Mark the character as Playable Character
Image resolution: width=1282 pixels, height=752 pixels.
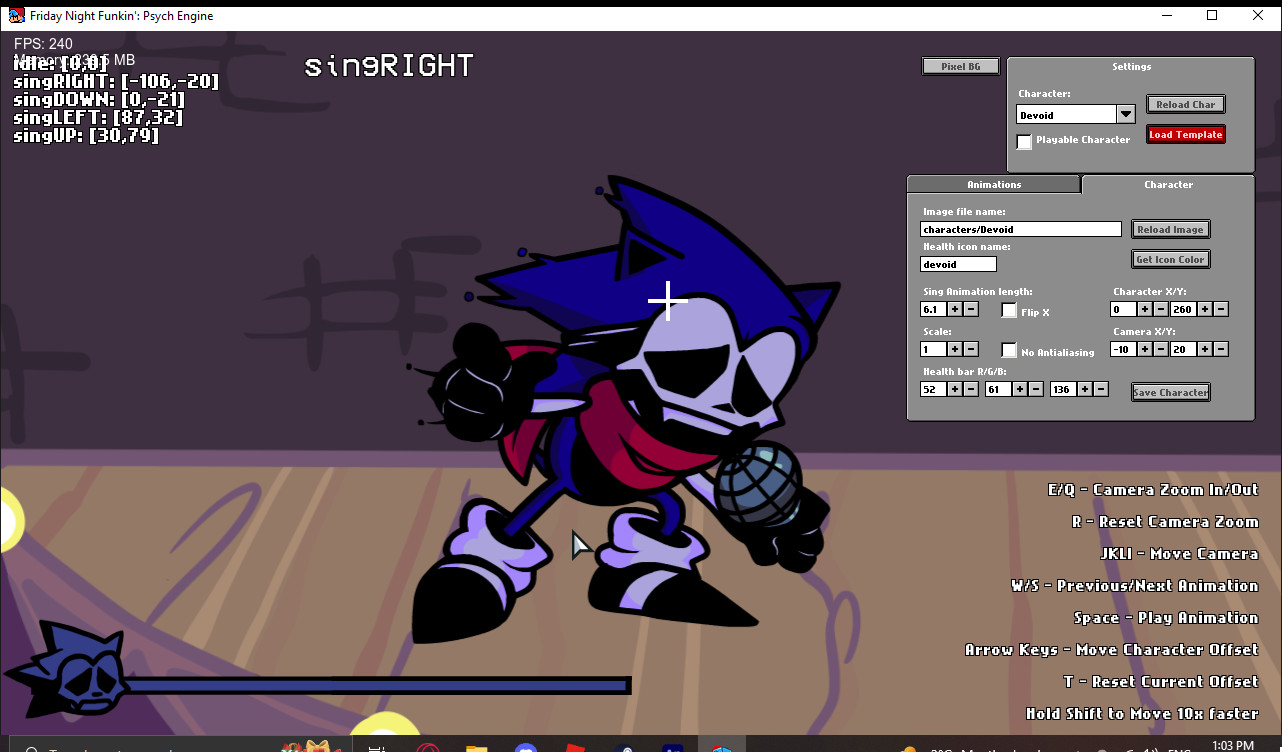(x=1024, y=141)
